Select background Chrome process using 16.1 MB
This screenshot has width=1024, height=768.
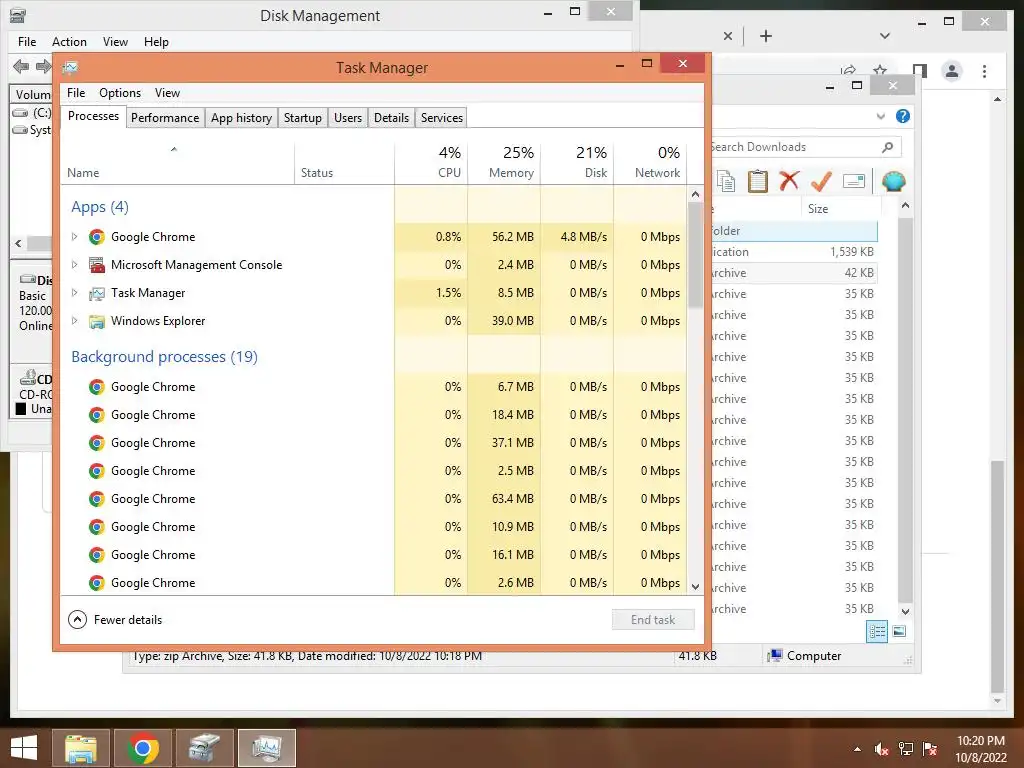374,554
